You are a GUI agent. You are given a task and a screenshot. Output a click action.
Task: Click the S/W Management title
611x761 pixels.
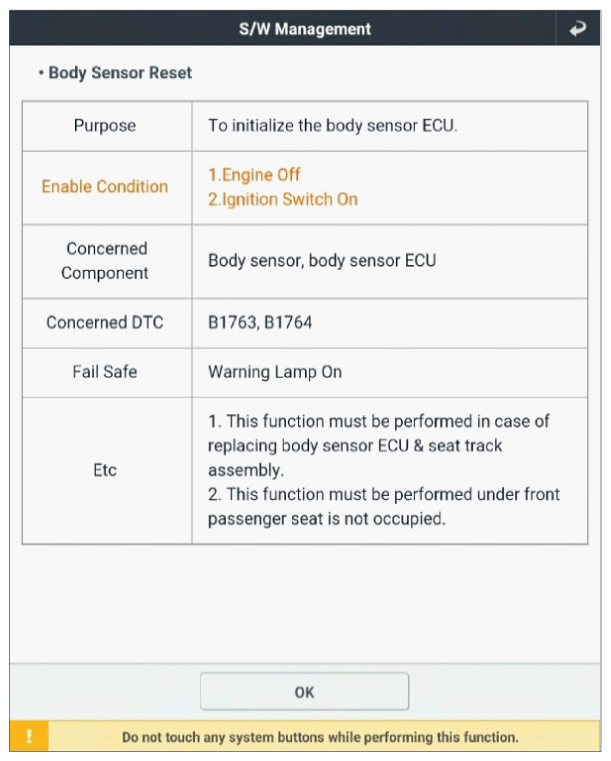(305, 29)
